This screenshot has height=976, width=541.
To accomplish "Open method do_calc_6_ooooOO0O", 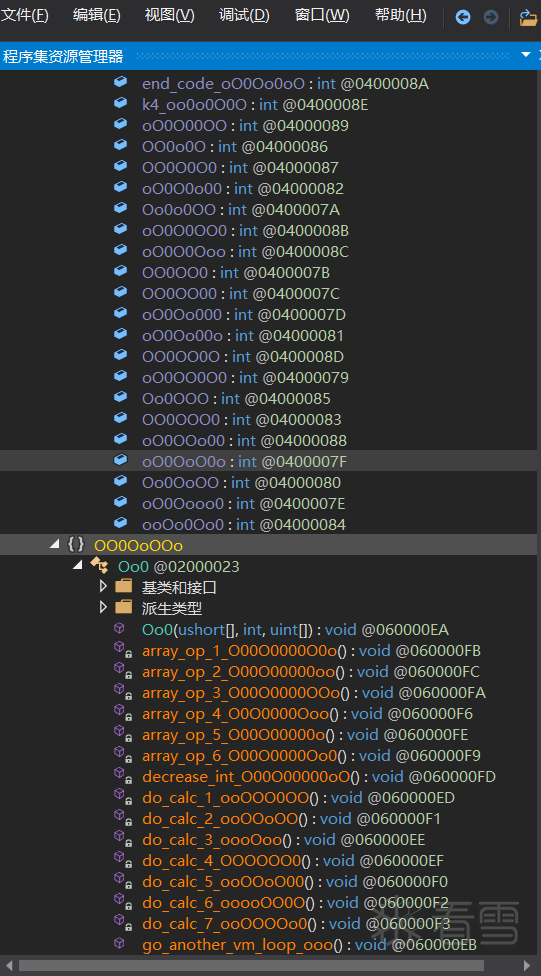I will (295, 903).
